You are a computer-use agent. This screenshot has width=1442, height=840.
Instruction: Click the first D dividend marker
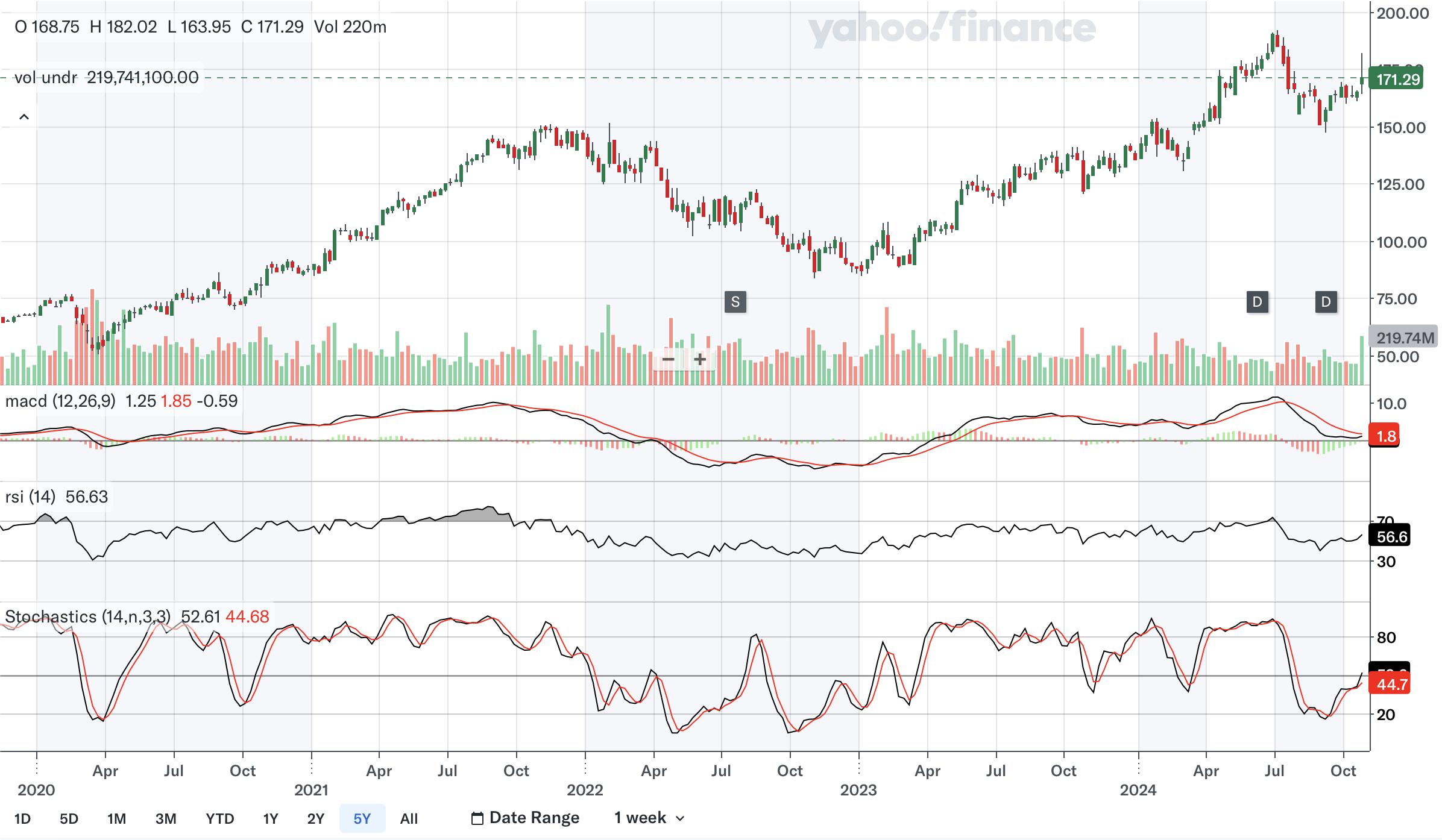click(1257, 302)
